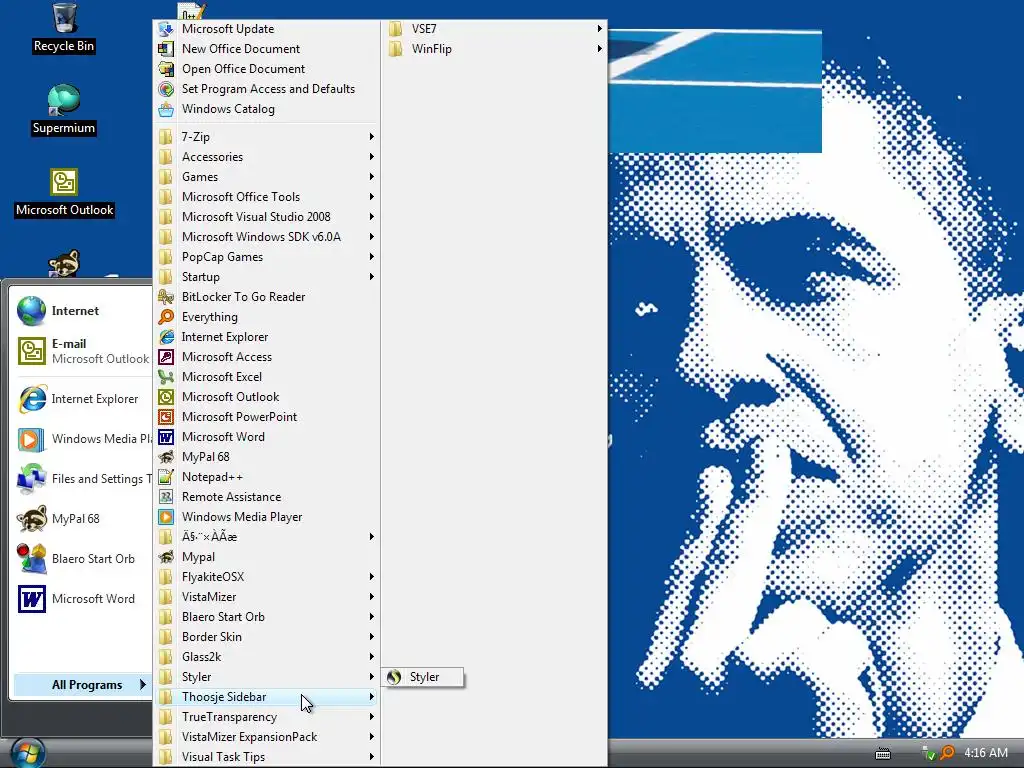This screenshot has height=768, width=1024.
Task: Expand the WinFlip submenu folder
Action: [494, 49]
